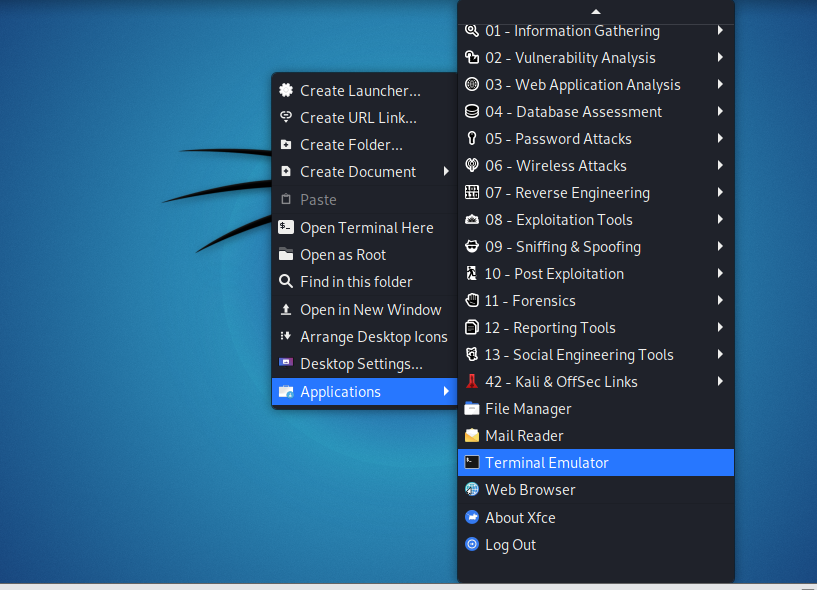Expand the 02 - Vulnerability Analysis arrow
This screenshot has height=590, width=817.
tap(720, 57)
